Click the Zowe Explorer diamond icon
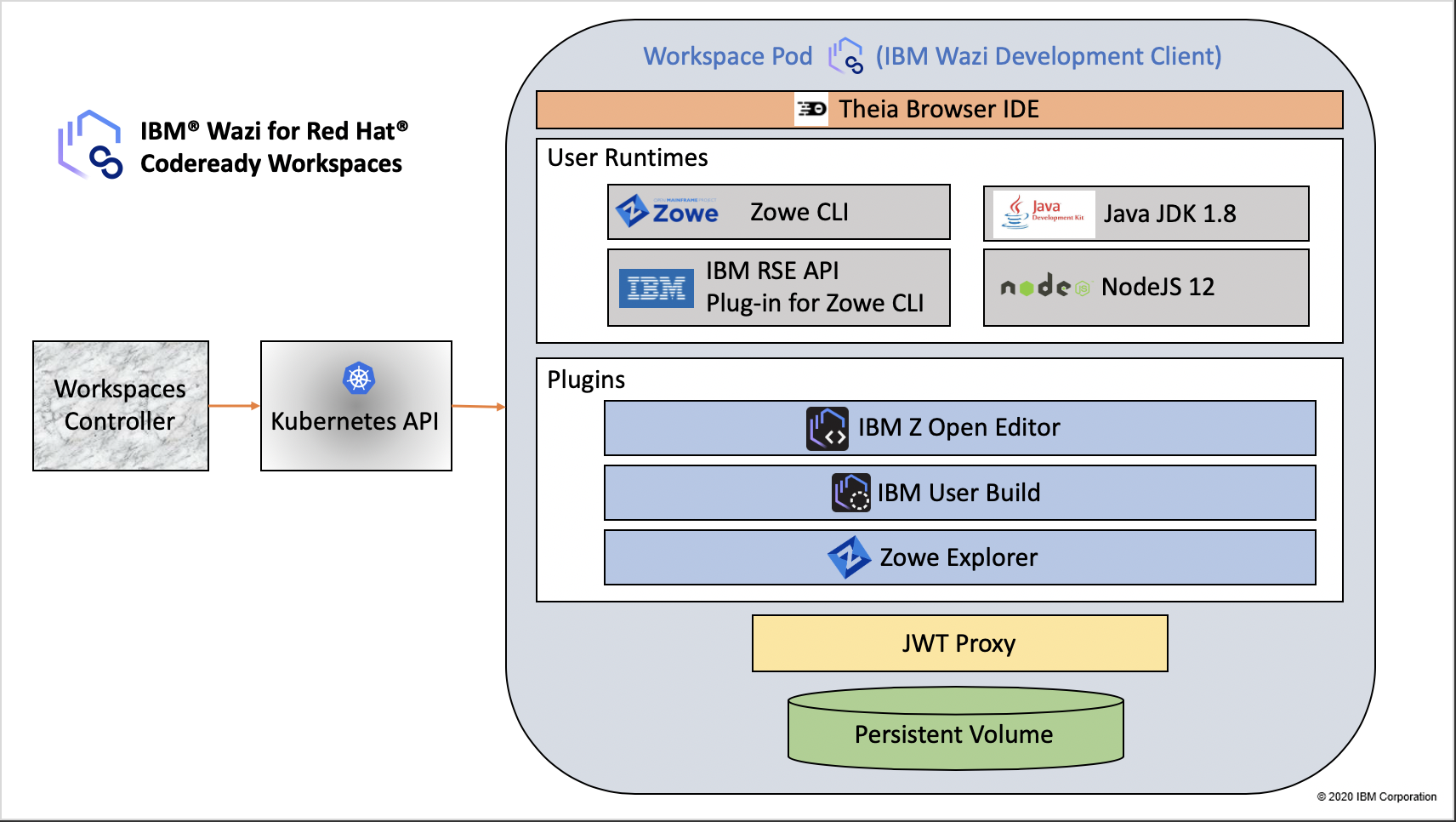This screenshot has height=822, width=1456. [849, 557]
